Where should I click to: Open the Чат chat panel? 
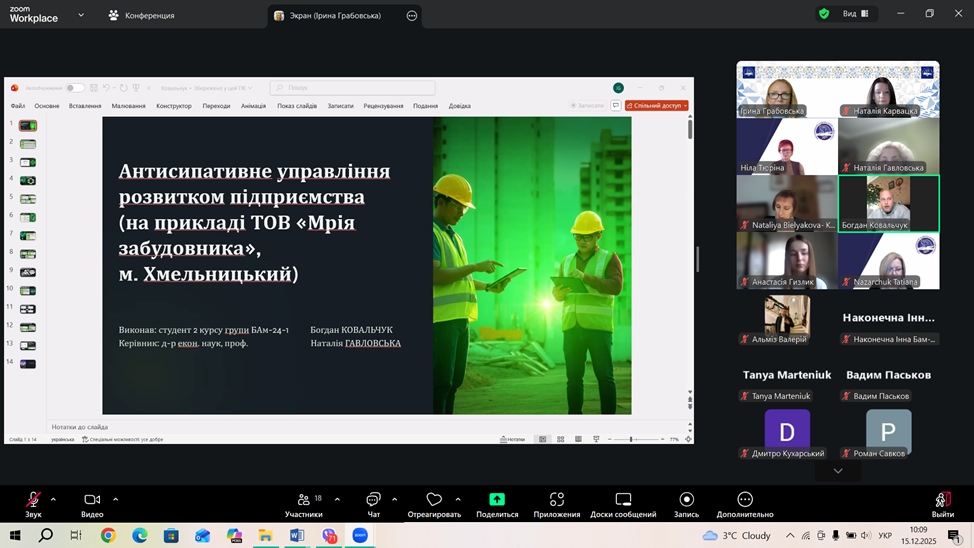(x=373, y=499)
